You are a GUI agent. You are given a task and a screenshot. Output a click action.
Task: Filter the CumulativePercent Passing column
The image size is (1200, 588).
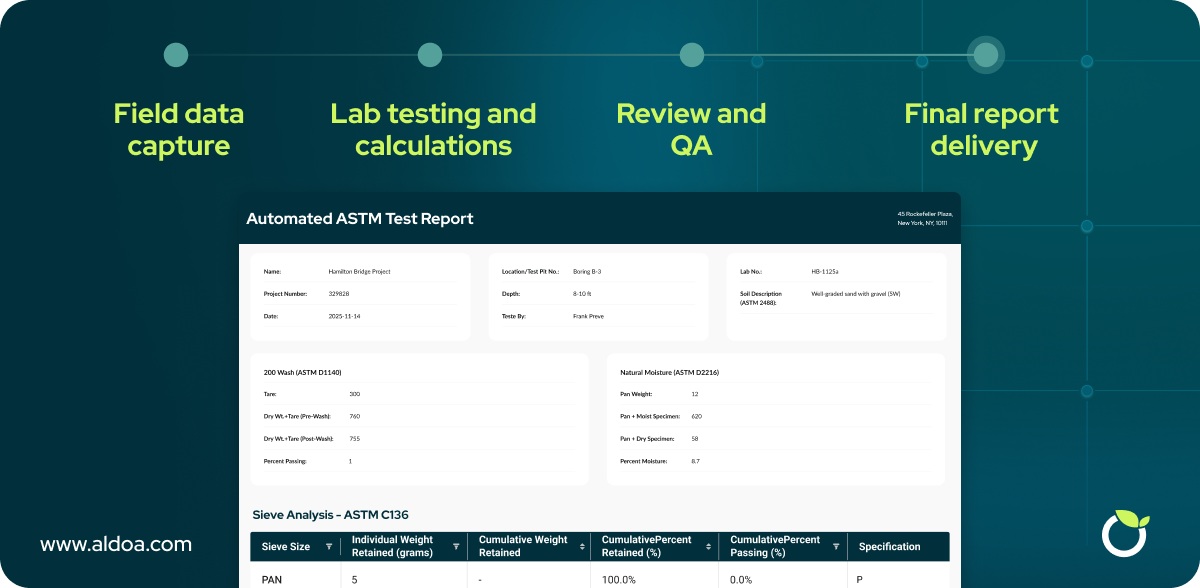838,546
